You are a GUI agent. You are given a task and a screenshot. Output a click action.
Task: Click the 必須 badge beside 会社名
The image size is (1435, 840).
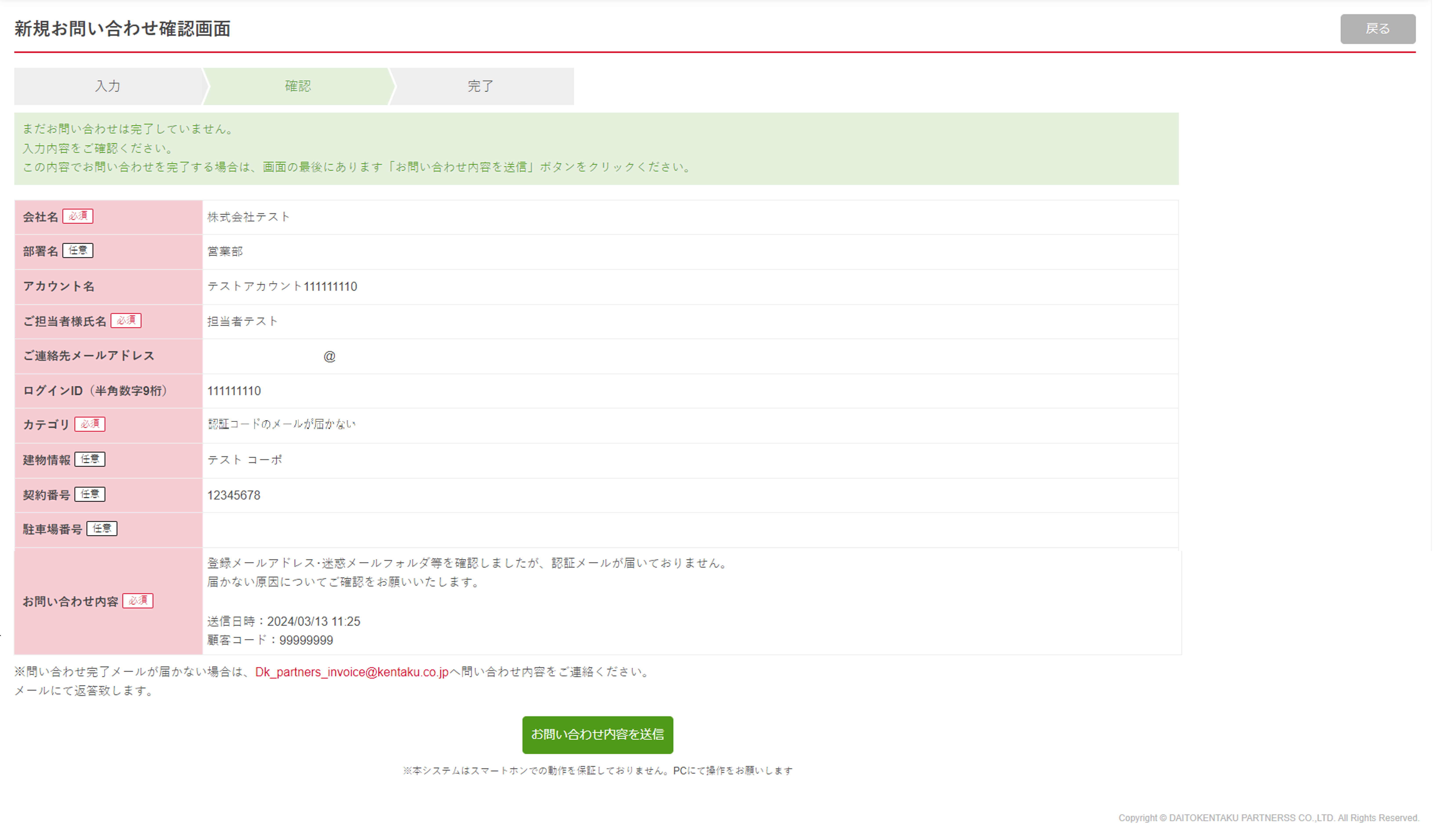click(78, 216)
